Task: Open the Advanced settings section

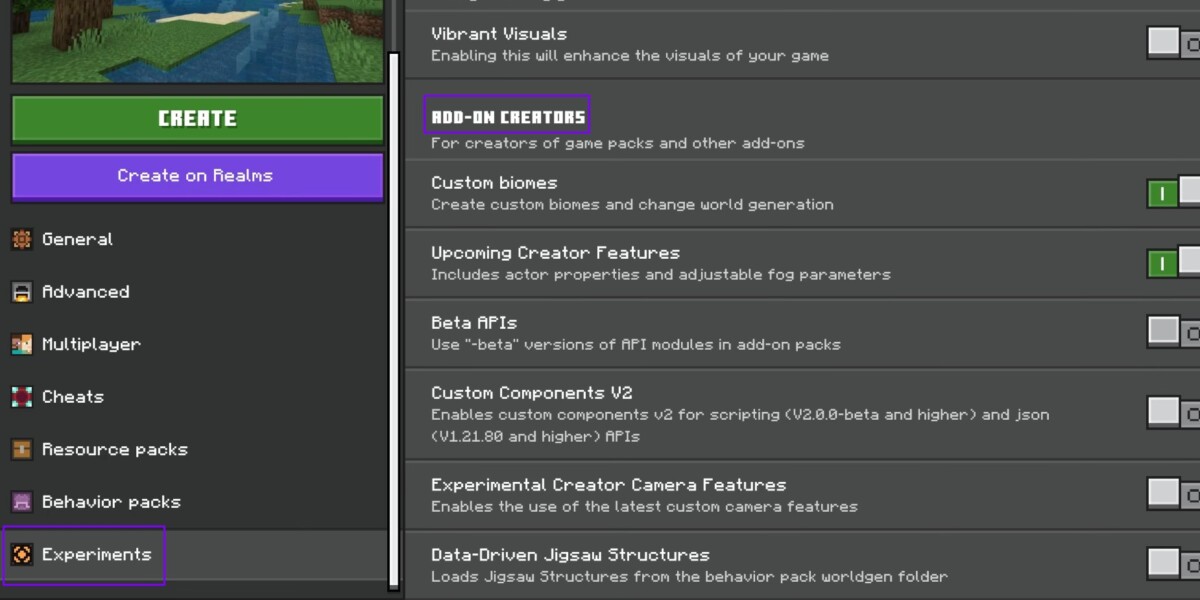Action: (86, 291)
